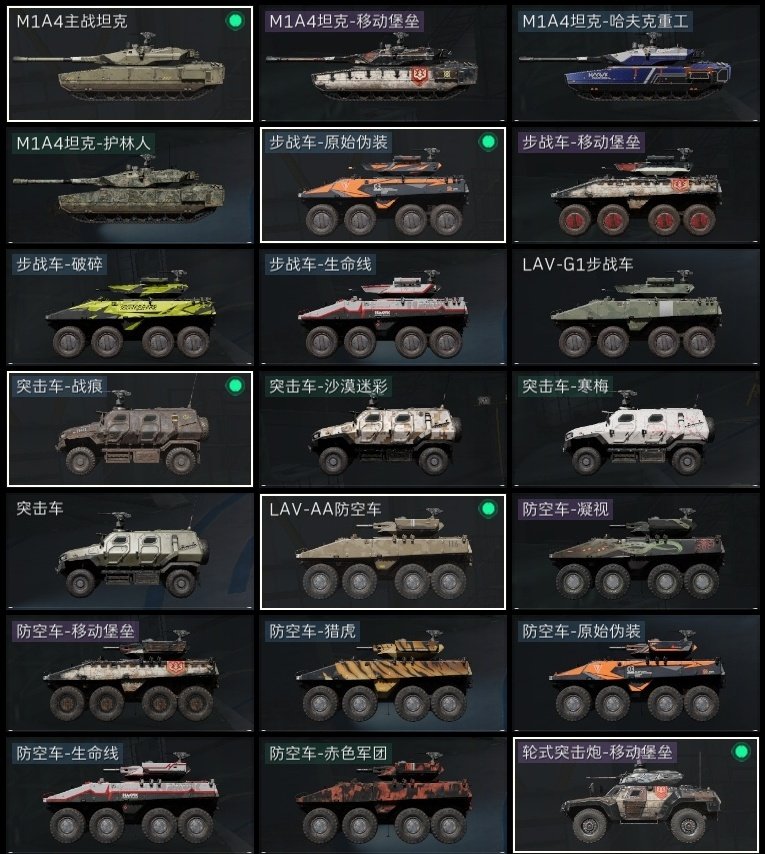Screen dimensions: 765x854
Task: Click the green equipped dot on 步战车-原始伪装
Action: [488, 142]
